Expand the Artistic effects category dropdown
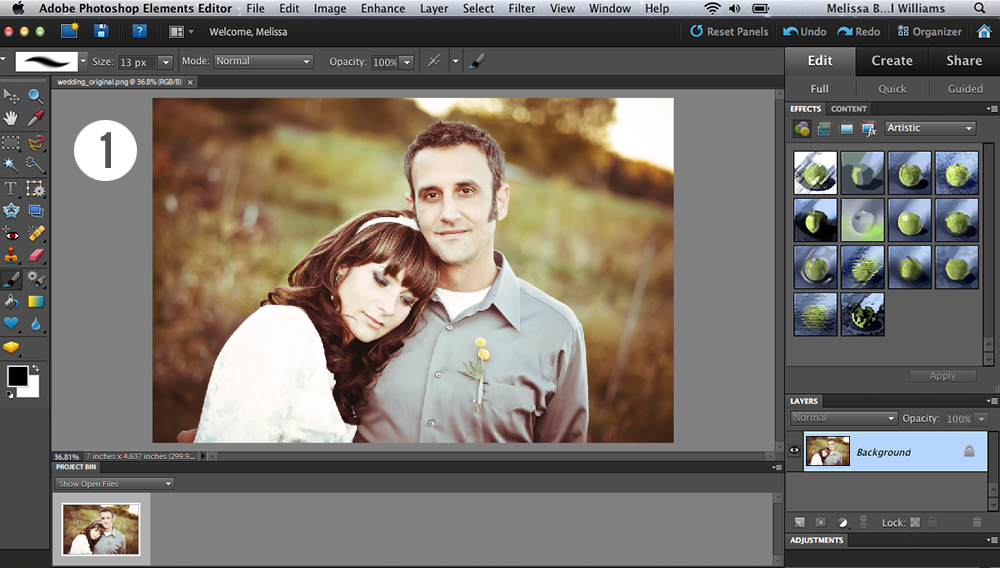This screenshot has width=1000, height=568. tap(929, 128)
